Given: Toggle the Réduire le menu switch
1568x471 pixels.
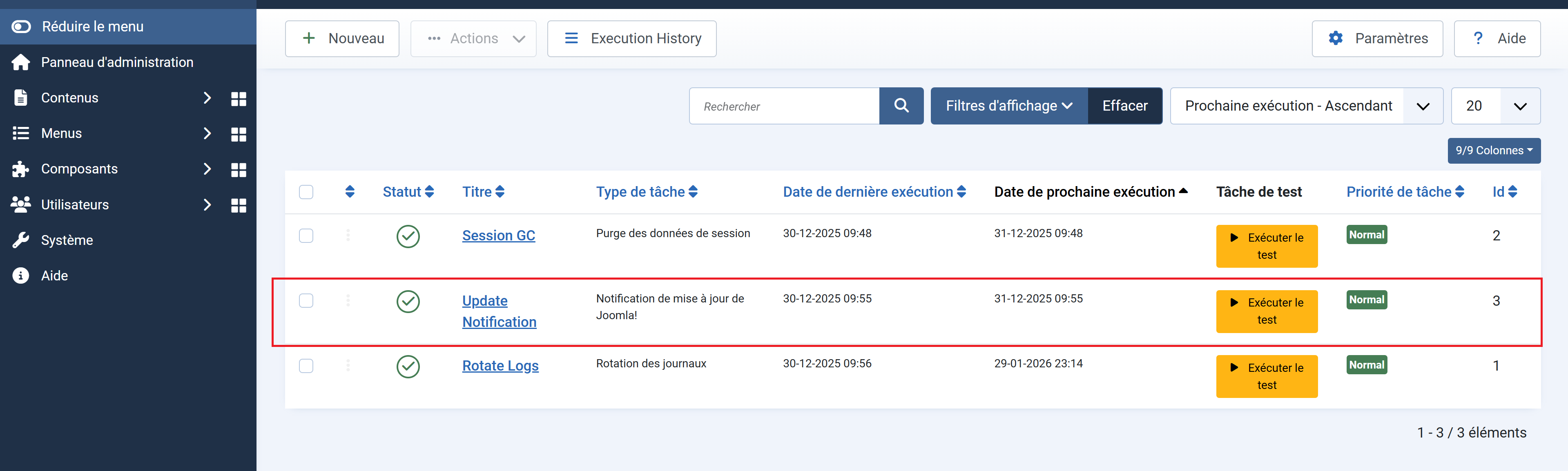Looking at the screenshot, I should [21, 27].
